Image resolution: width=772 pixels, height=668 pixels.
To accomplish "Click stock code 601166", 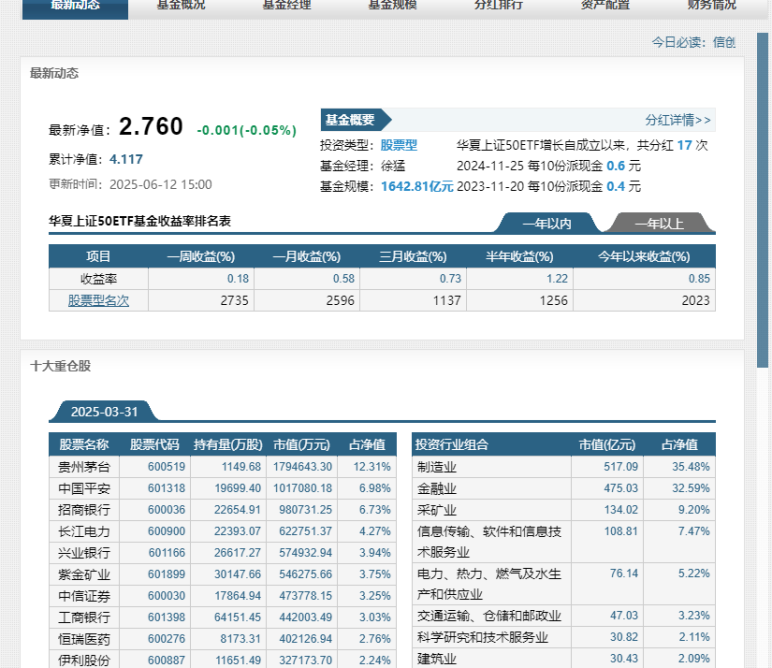I will point(166,552).
